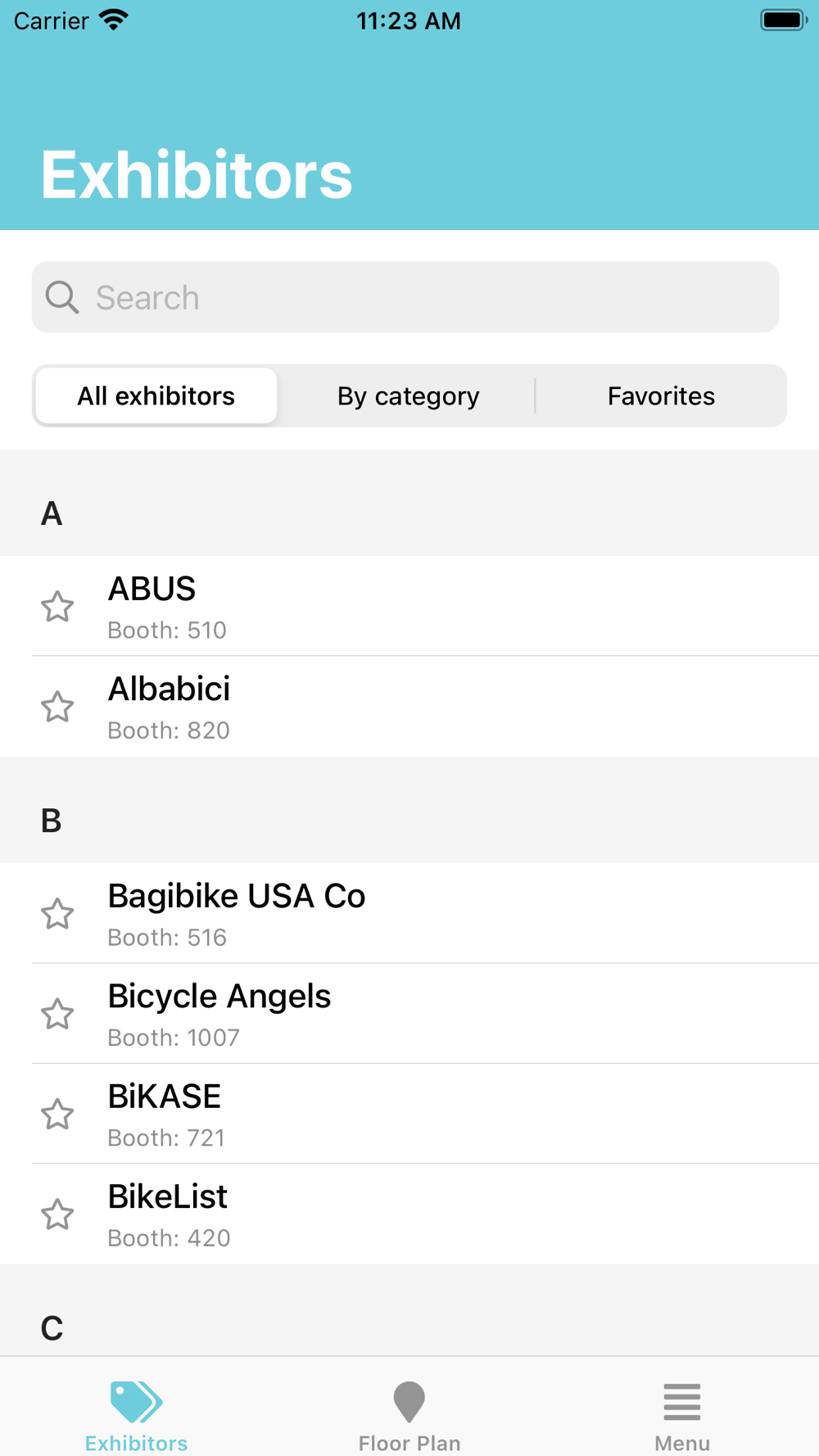Switch to the By category segment
This screenshot has width=819, height=1456.
pos(408,396)
